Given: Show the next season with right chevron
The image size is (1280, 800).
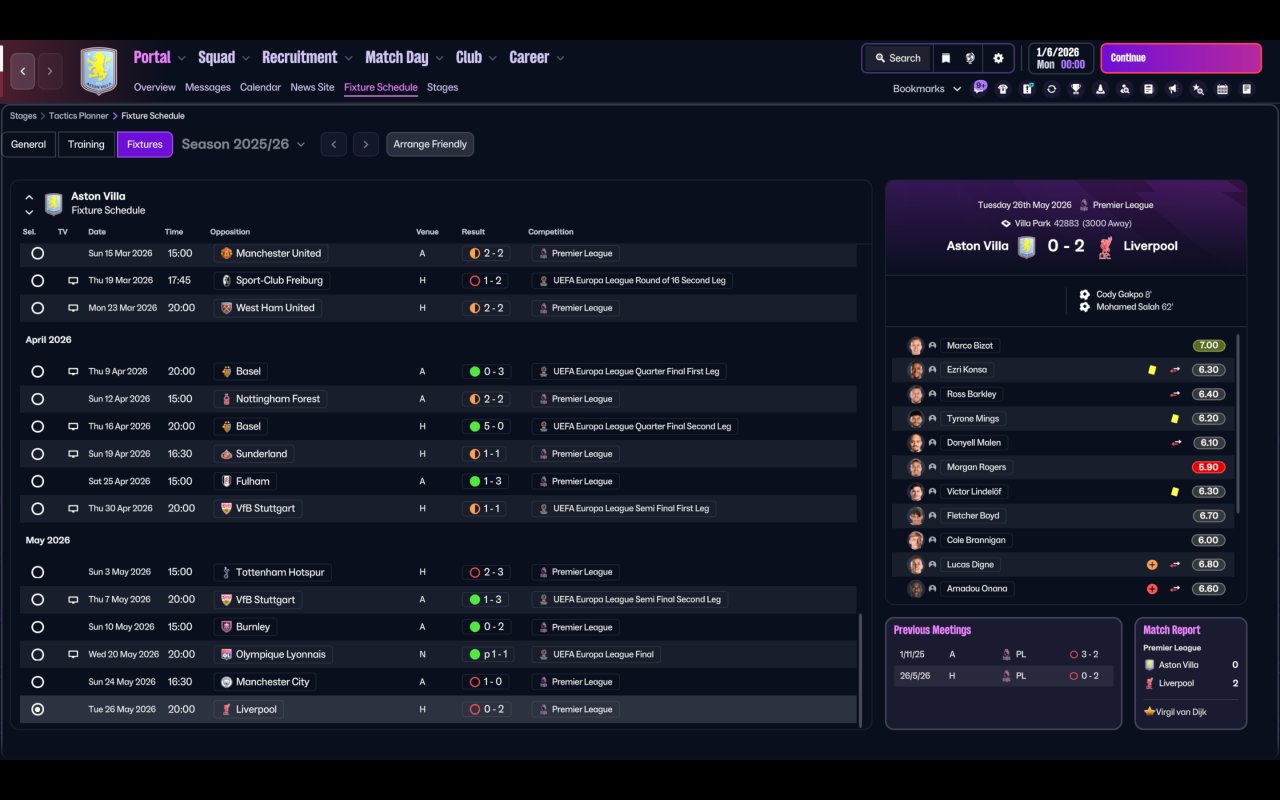Looking at the screenshot, I should (x=366, y=144).
